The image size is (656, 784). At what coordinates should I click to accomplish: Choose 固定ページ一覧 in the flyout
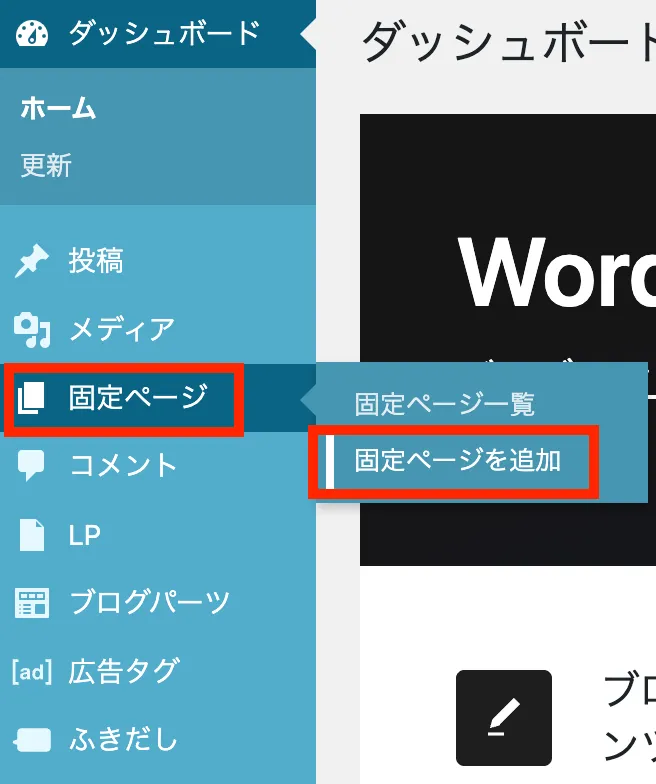444,404
